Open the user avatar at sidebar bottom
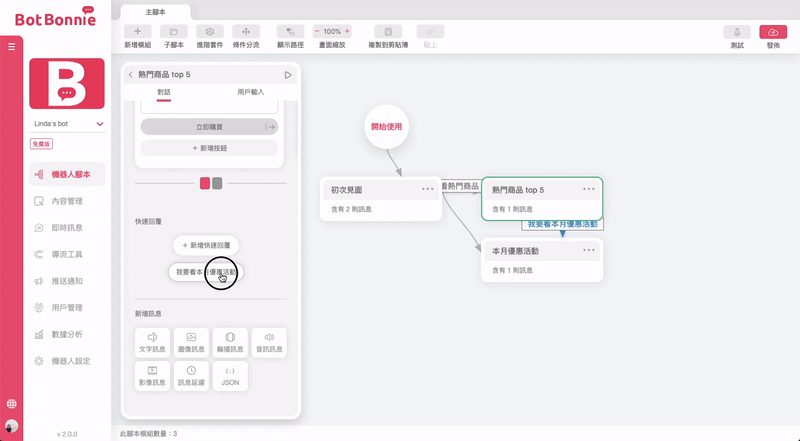 click(x=11, y=426)
